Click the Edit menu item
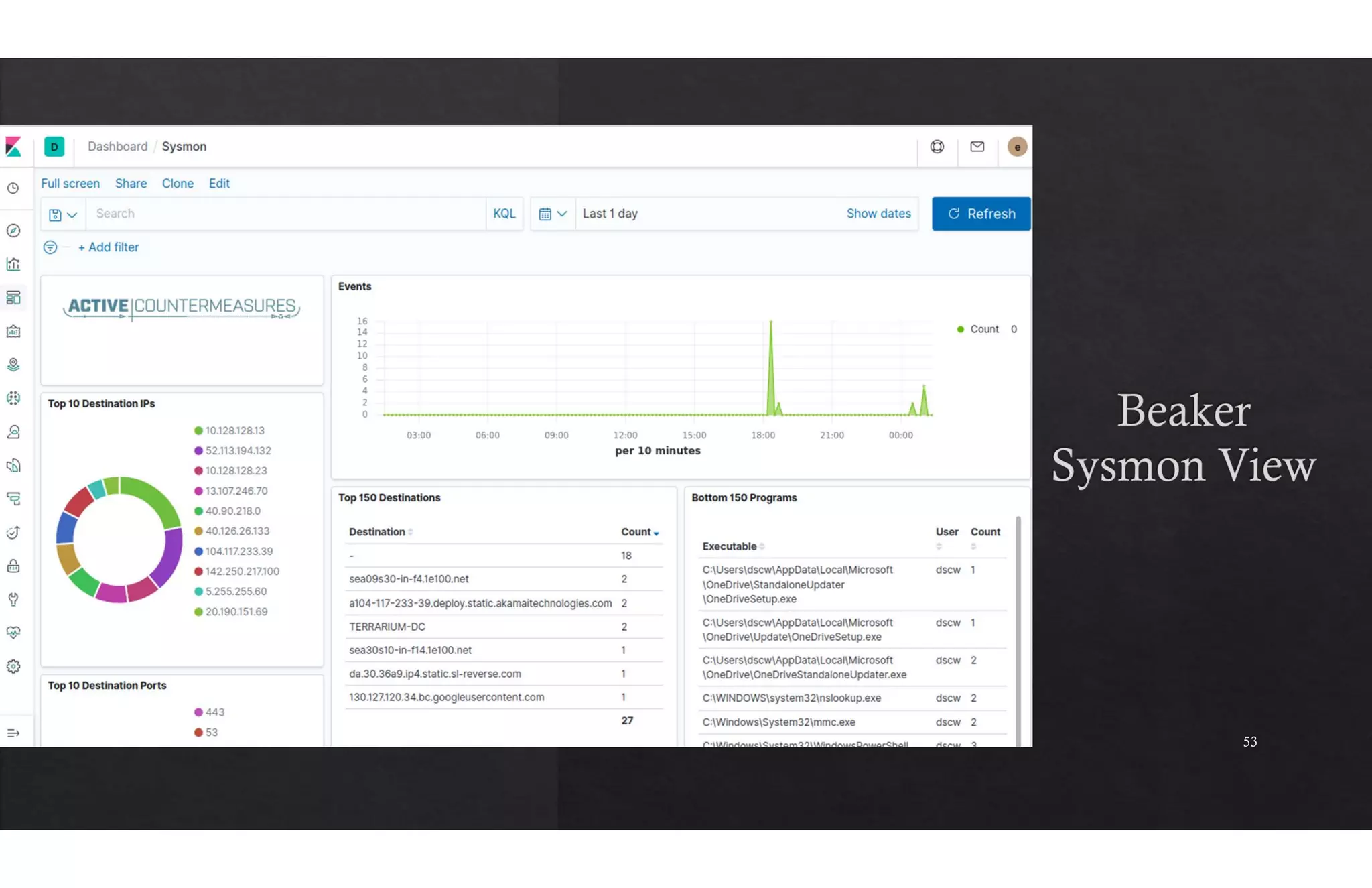This screenshot has height=888, width=1372. pos(219,184)
